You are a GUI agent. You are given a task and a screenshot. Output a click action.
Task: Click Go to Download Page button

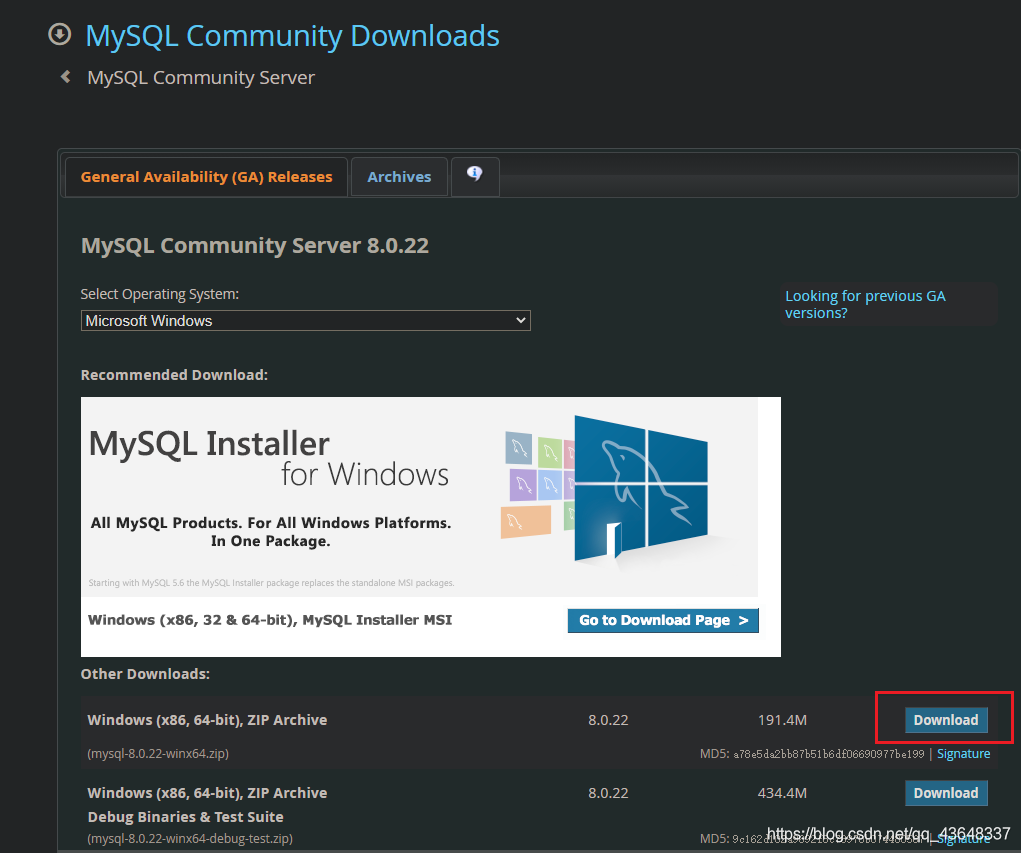tap(663, 621)
